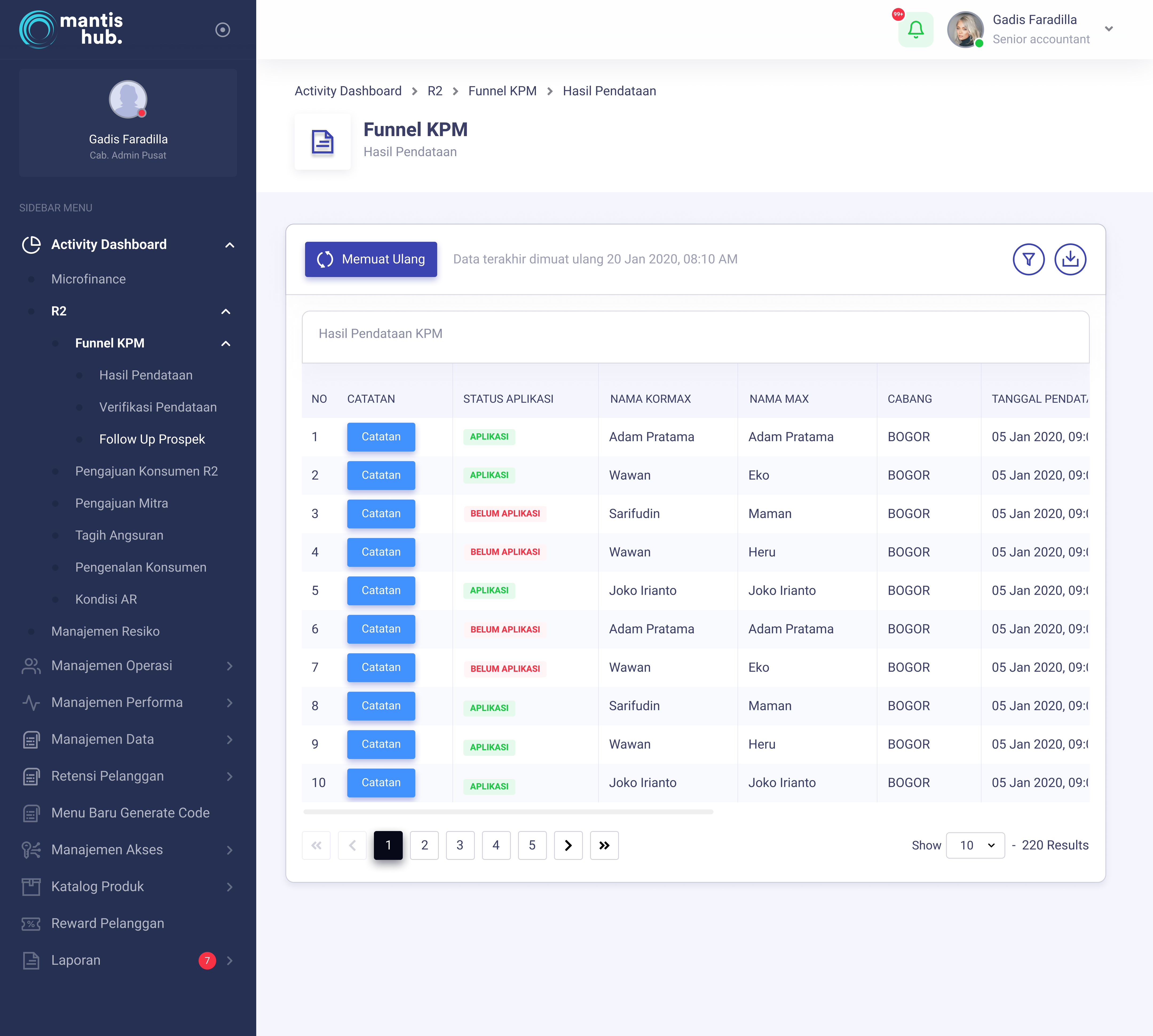Screen dimensions: 1153x1036
Task: Click Catatan button in row 3
Action: (381, 513)
